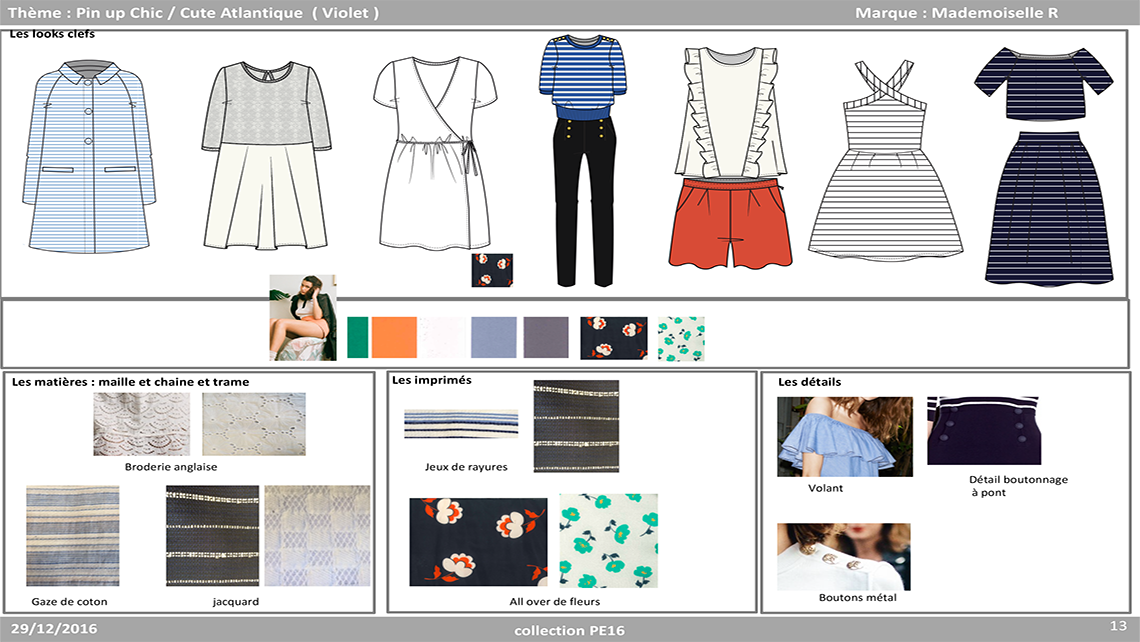Viewport: 1140px width, 642px height.
Task: Pick the white color swatch in palette
Action: (x=443, y=337)
